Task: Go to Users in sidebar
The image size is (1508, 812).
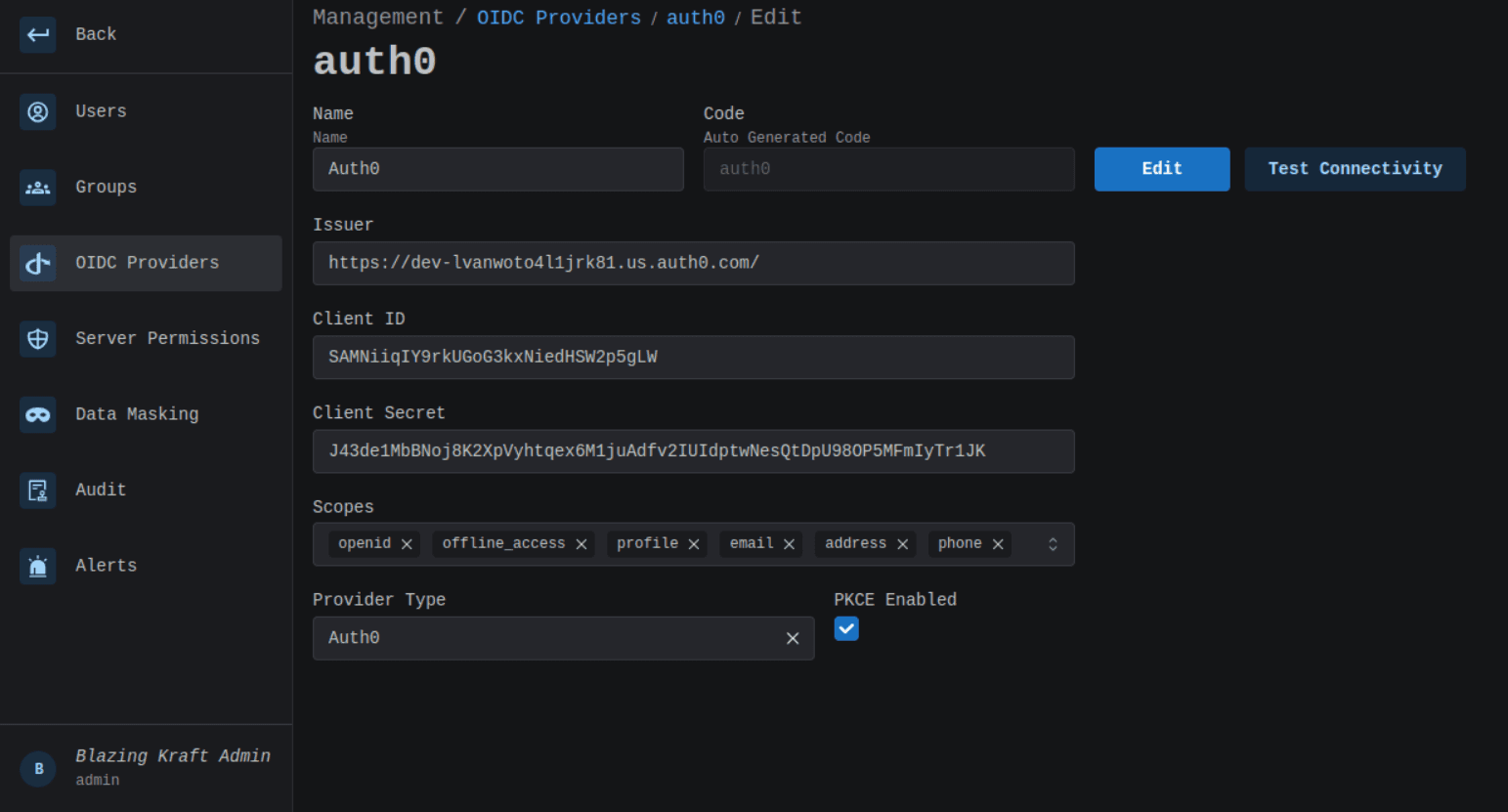Action: [x=146, y=111]
